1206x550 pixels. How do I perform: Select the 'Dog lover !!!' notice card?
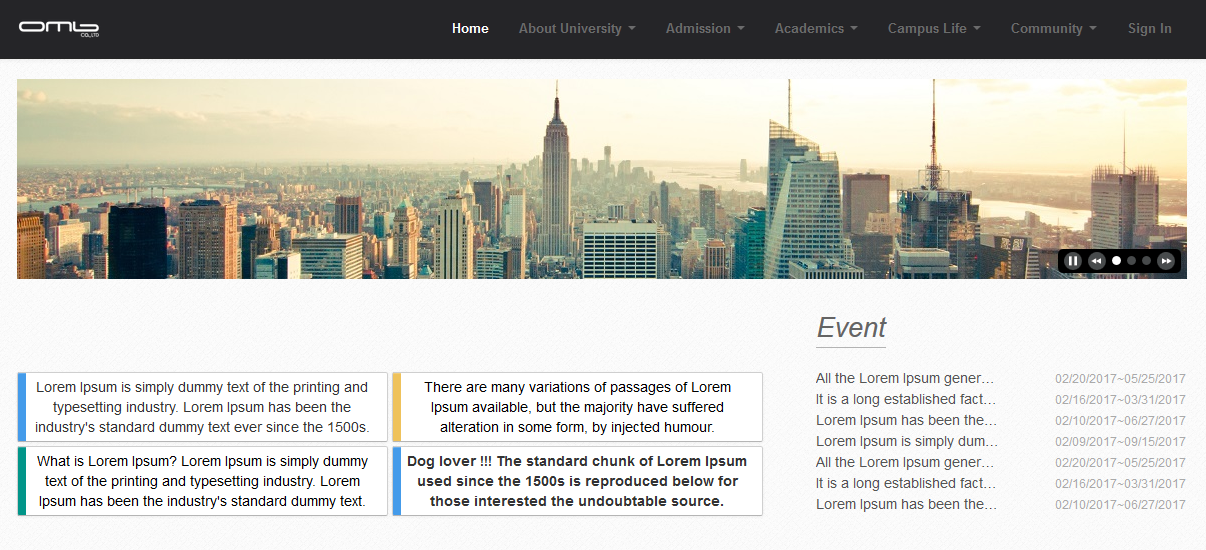[x=577, y=481]
